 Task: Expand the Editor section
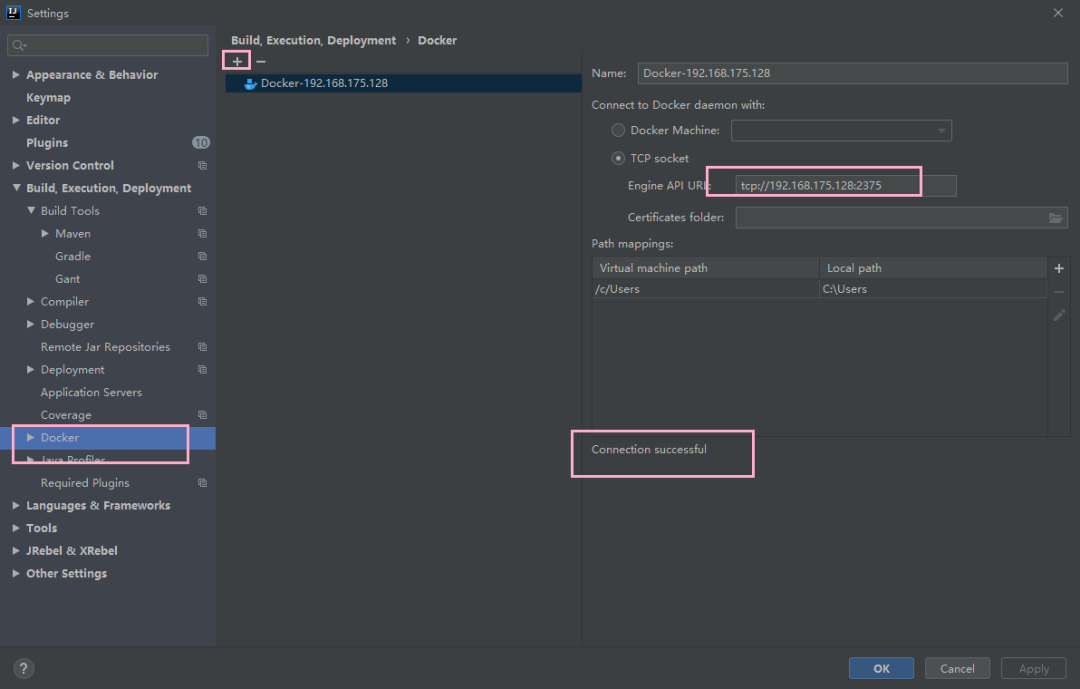coord(16,120)
